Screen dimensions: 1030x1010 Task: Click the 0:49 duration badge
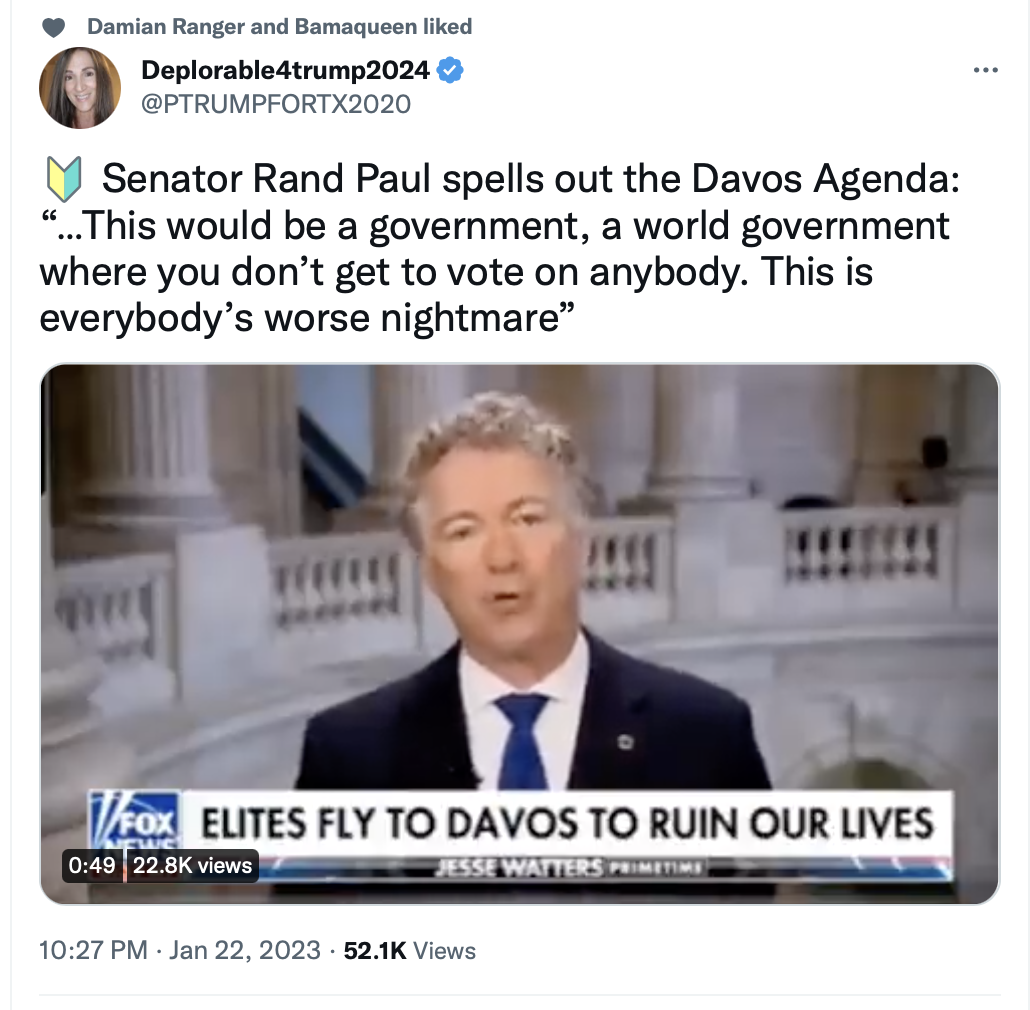(92, 865)
